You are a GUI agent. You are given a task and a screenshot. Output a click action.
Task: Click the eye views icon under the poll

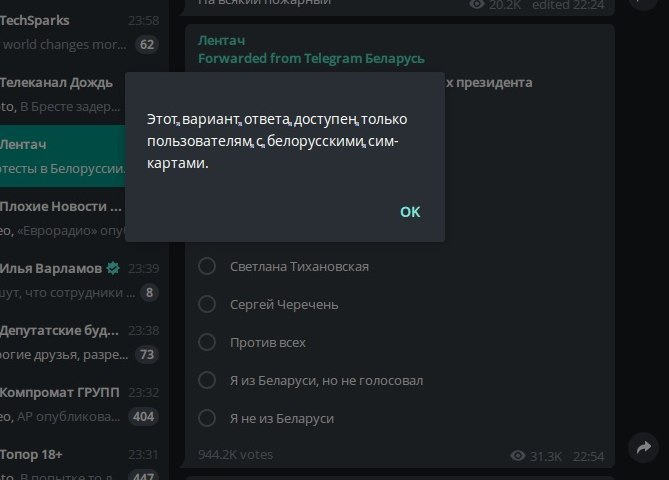pos(517,456)
